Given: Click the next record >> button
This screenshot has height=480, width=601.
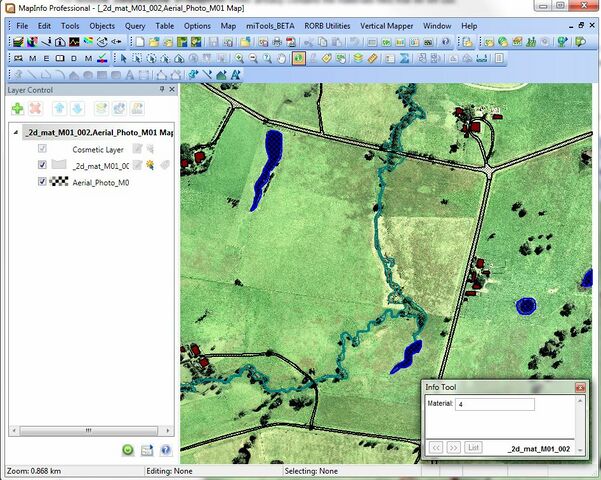Looking at the screenshot, I should [453, 447].
